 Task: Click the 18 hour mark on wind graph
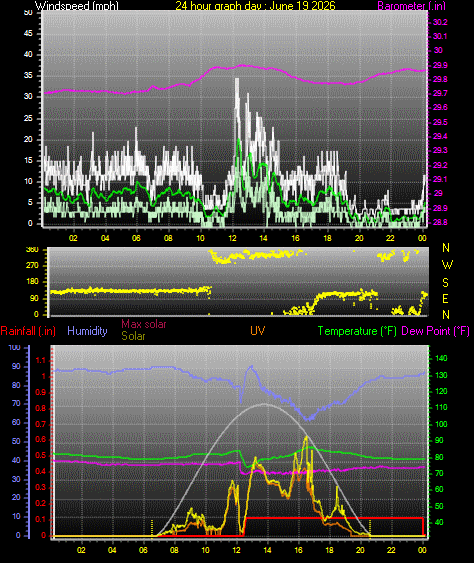327,238
